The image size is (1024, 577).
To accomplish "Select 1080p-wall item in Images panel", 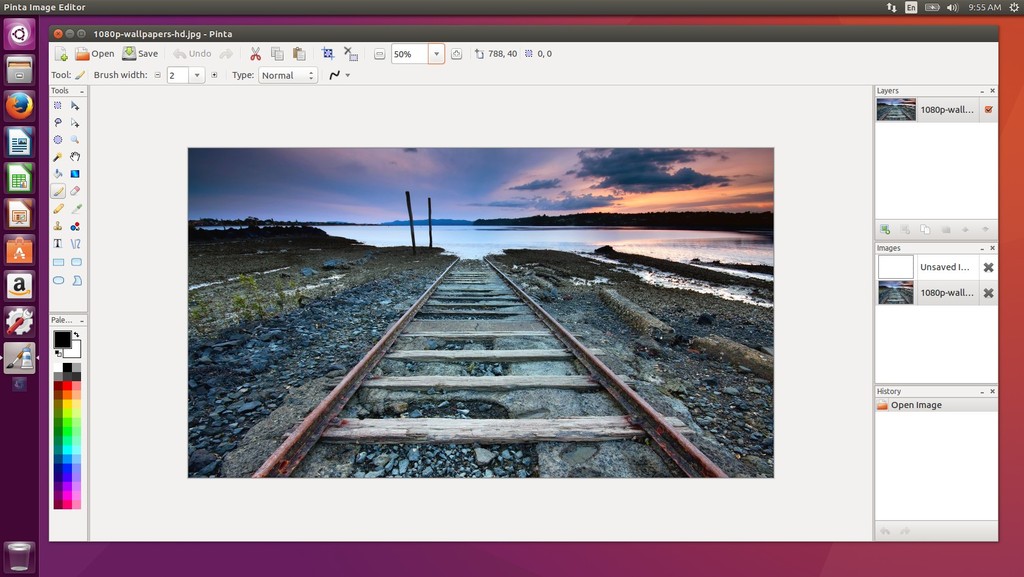I will [936, 292].
